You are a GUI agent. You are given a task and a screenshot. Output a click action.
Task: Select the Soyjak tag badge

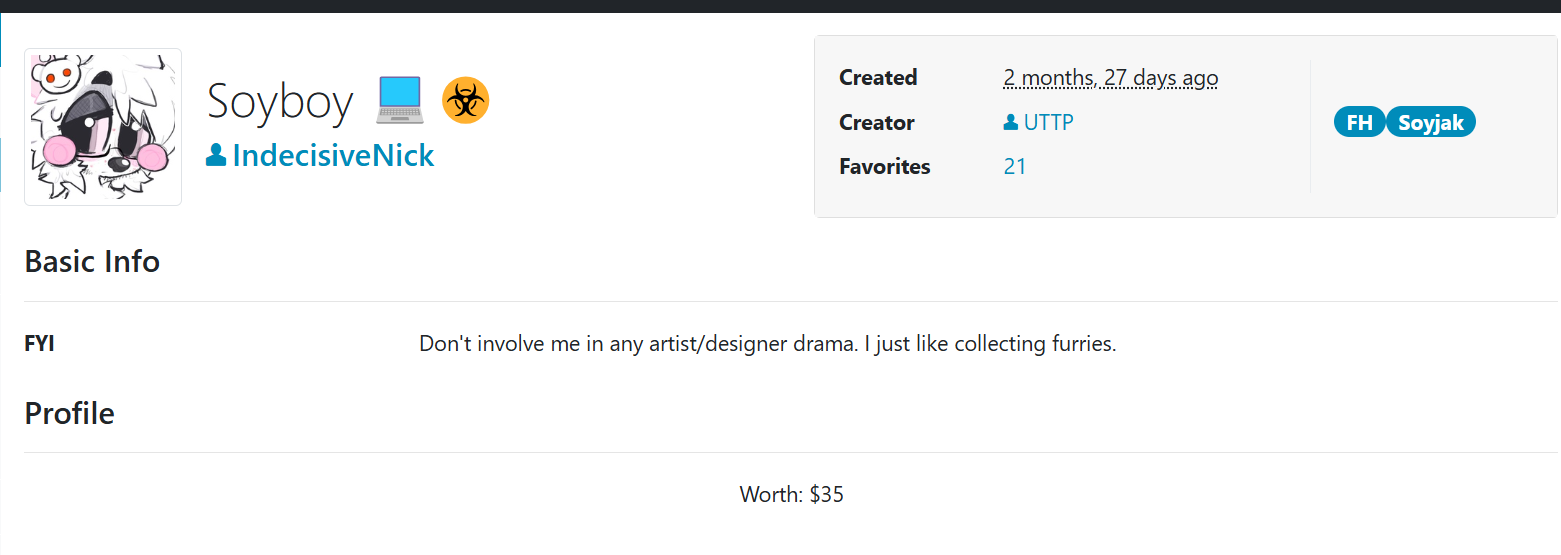click(x=1430, y=122)
